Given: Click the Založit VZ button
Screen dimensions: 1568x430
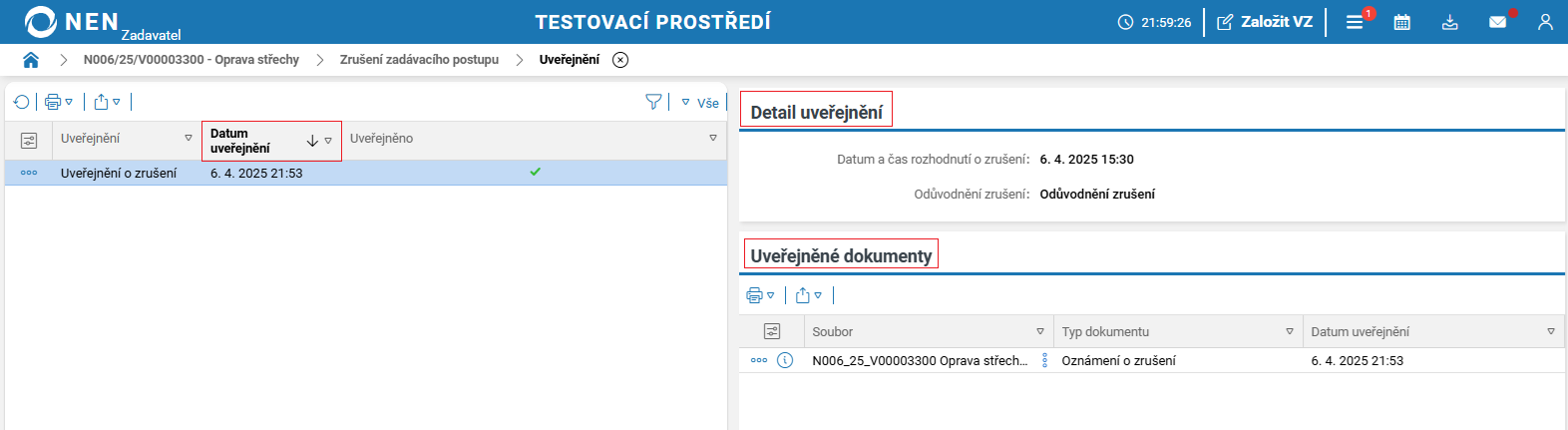Looking at the screenshot, I should [x=1265, y=22].
